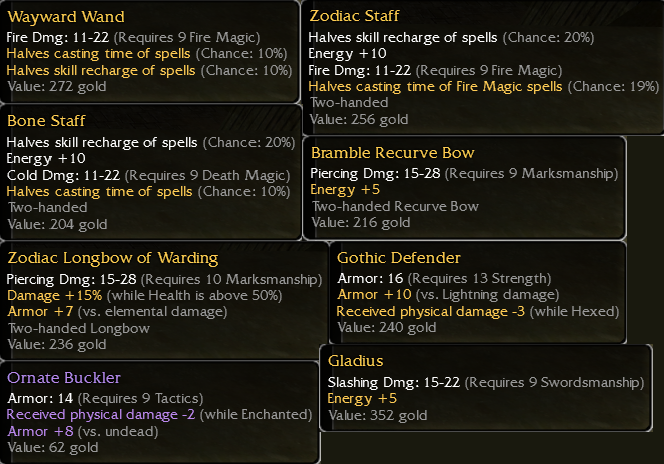Select "Received physical damage -3" modifier
The image size is (664, 464).
tap(477, 311)
